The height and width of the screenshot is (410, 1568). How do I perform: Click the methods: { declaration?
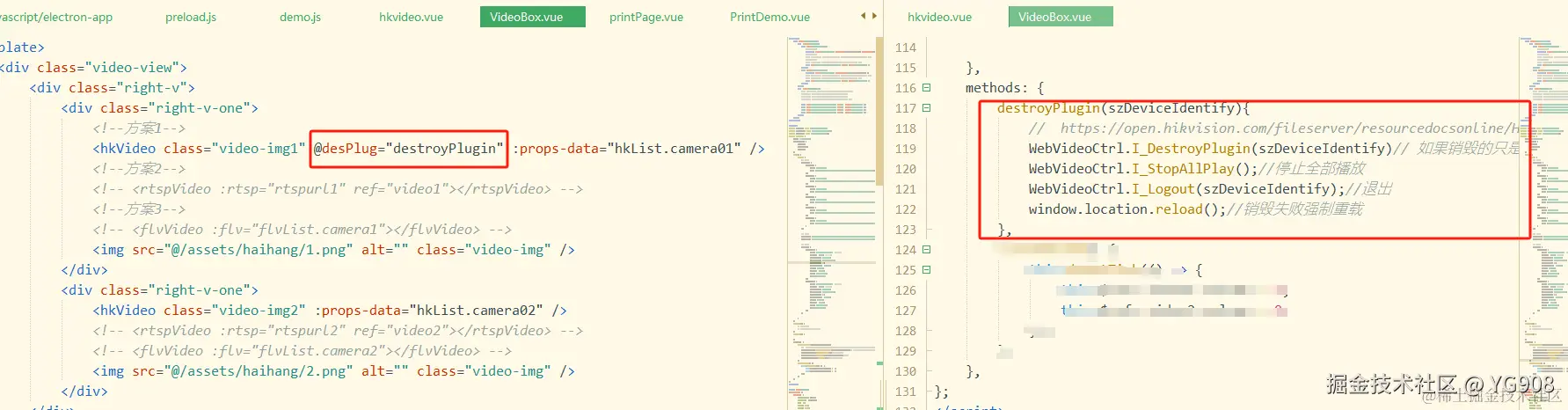click(1005, 88)
